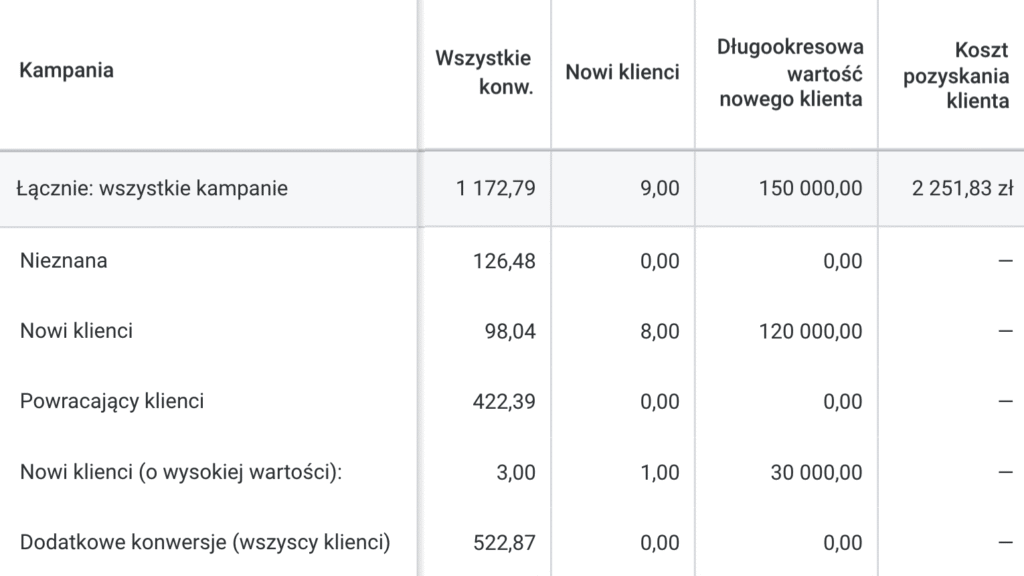Select the Nowi klienci row label
Image resolution: width=1024 pixels, height=576 pixels.
pyautogui.click(x=76, y=330)
